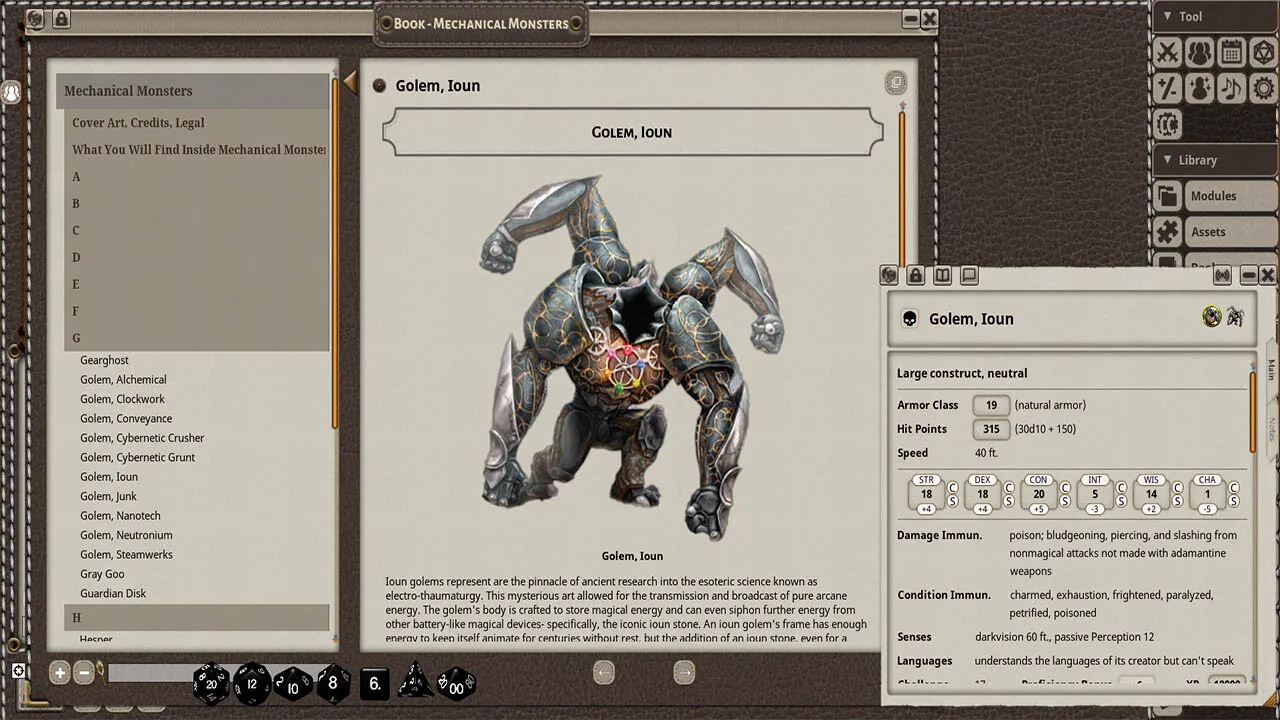Open the Party Sheet people icon

tap(1199, 52)
